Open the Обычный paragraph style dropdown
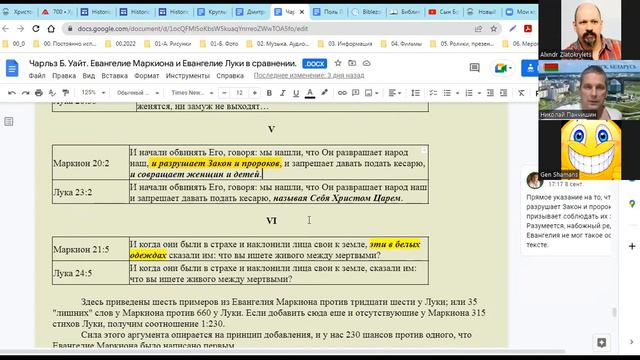This screenshot has width=640, height=360. 137,93
